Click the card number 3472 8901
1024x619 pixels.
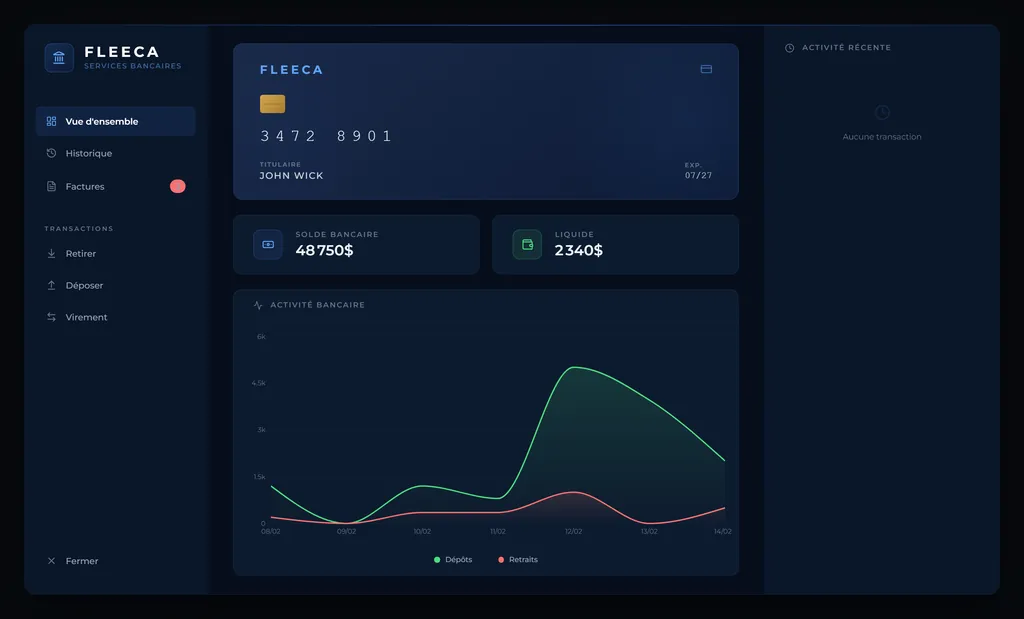[326, 136]
